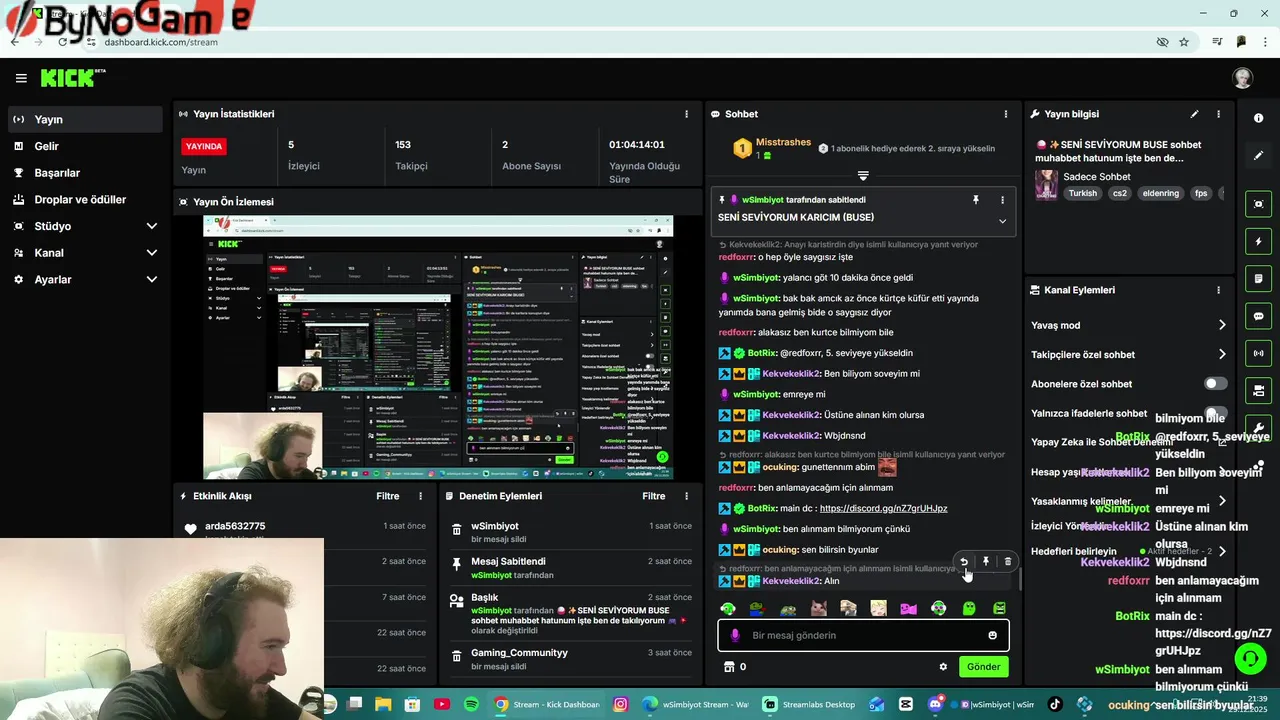The width and height of the screenshot is (1280, 720).
Task: Open Yayın bilgisi panel options menu
Action: (1218, 114)
